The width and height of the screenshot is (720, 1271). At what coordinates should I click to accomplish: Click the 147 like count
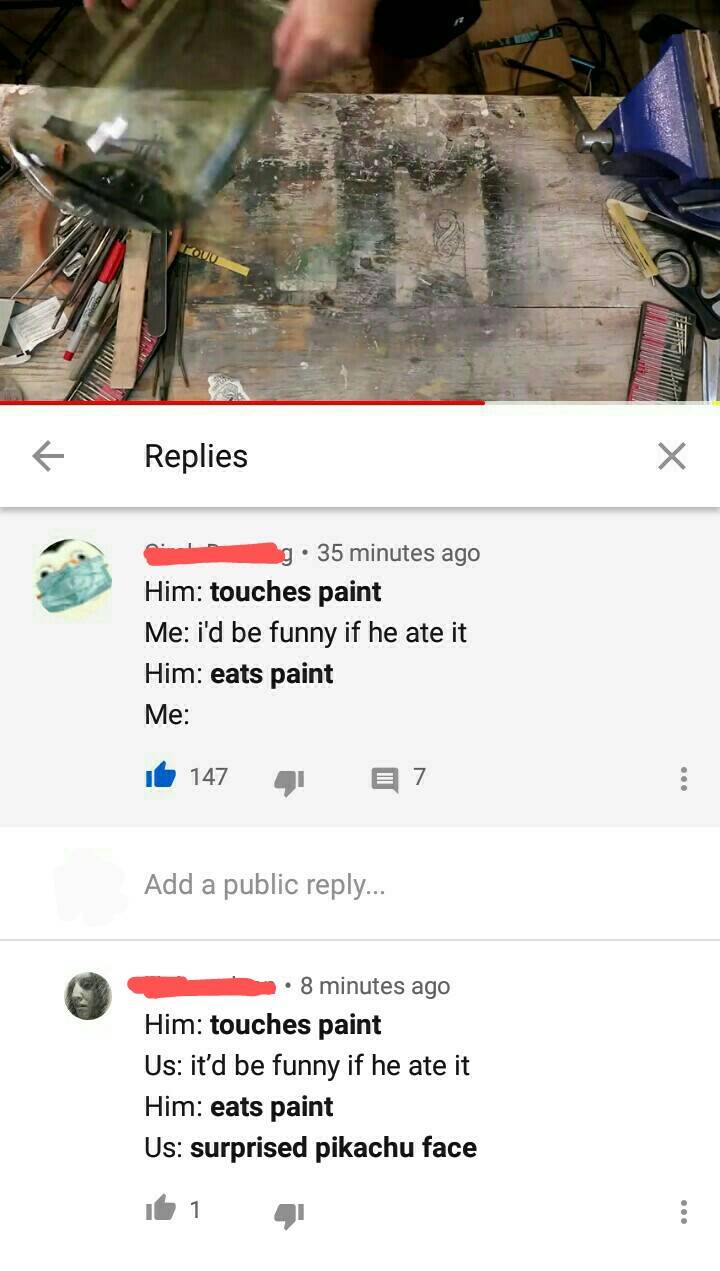209,777
